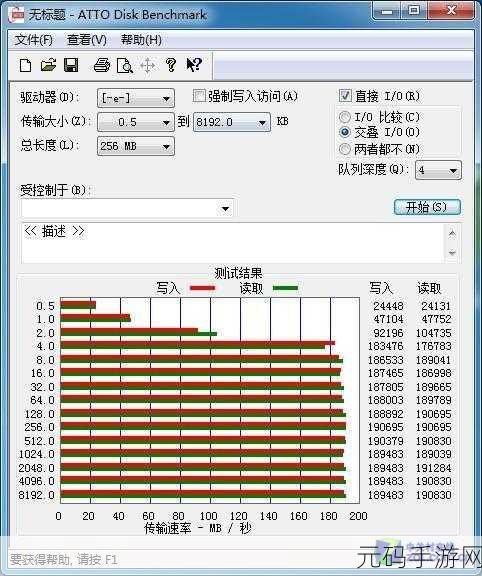
Task: Close the ATTO Disk Benchmark window
Action: click(452, 11)
